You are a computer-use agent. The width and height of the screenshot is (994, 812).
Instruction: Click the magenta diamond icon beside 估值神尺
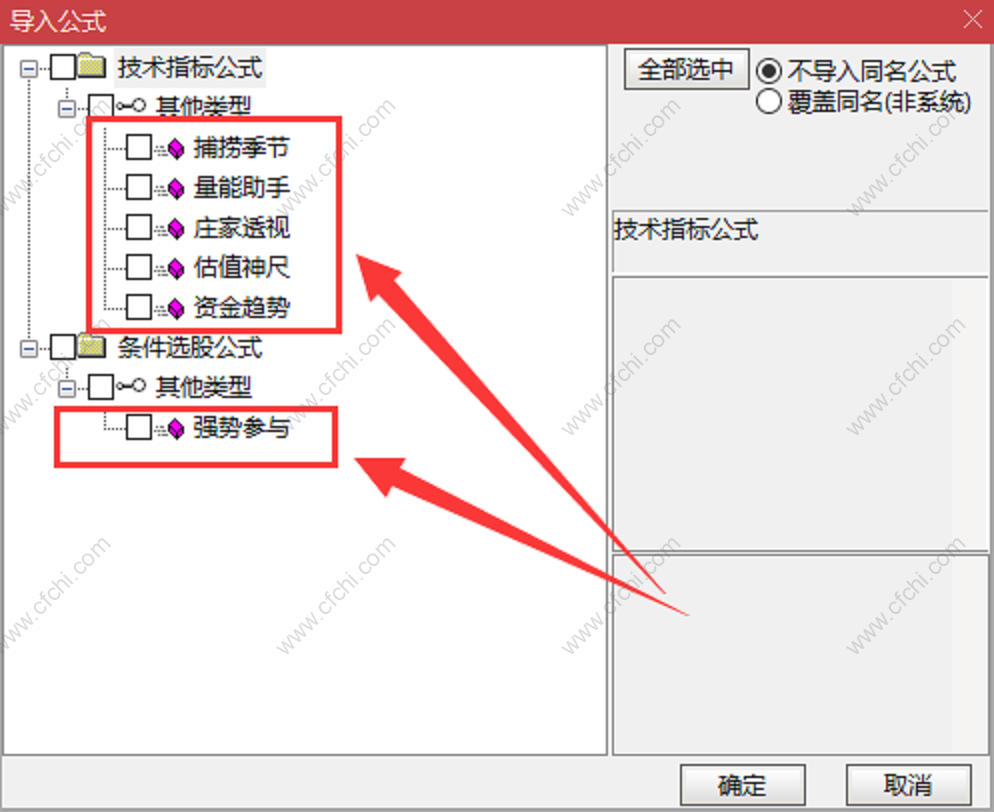(x=176, y=269)
